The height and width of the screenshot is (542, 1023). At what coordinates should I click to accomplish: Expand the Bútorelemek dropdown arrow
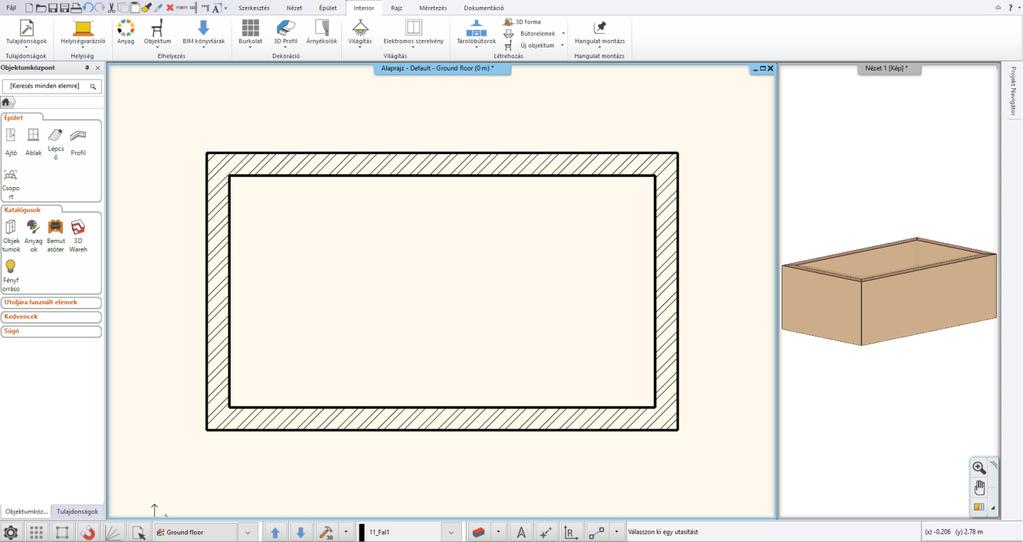point(563,33)
